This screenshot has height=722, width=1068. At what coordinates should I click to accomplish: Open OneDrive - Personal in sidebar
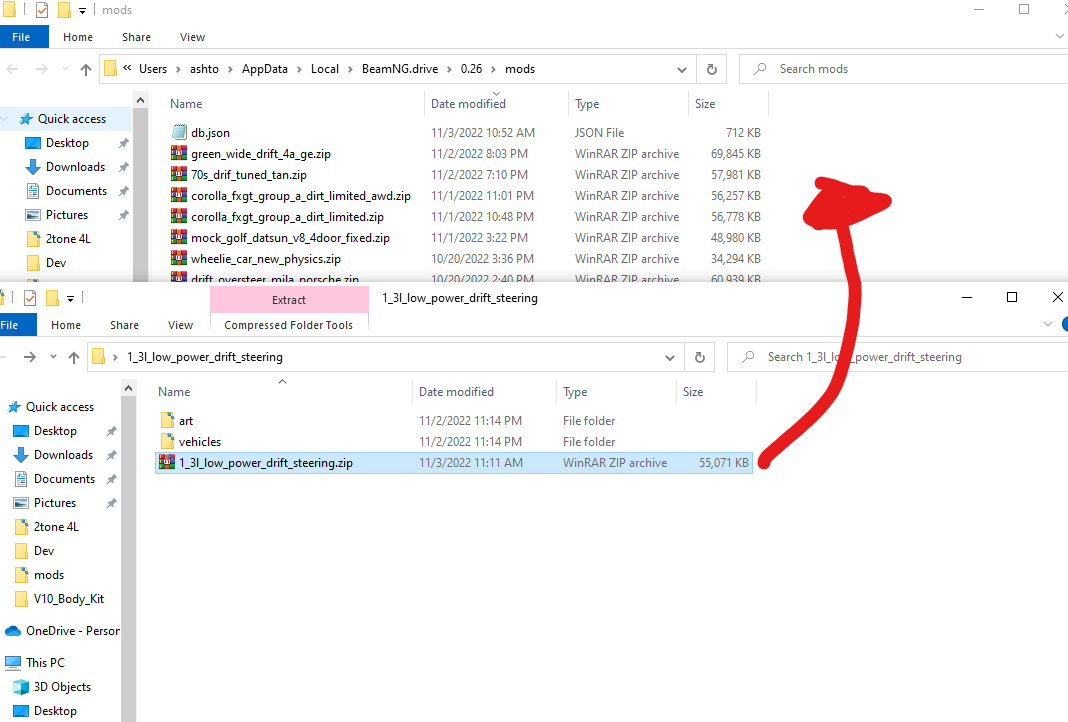[x=72, y=631]
